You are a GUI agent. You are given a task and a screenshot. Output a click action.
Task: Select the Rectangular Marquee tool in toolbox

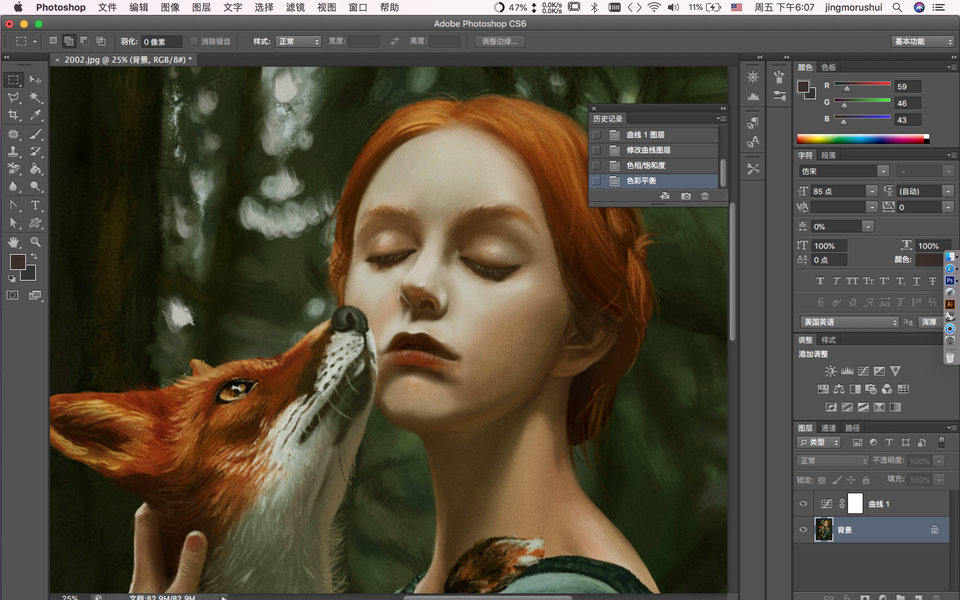(x=13, y=80)
